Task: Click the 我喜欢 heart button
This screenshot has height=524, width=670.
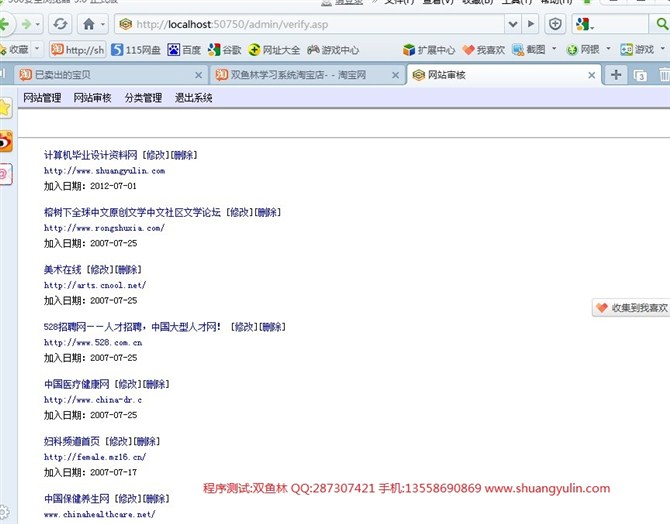Action: click(483, 50)
